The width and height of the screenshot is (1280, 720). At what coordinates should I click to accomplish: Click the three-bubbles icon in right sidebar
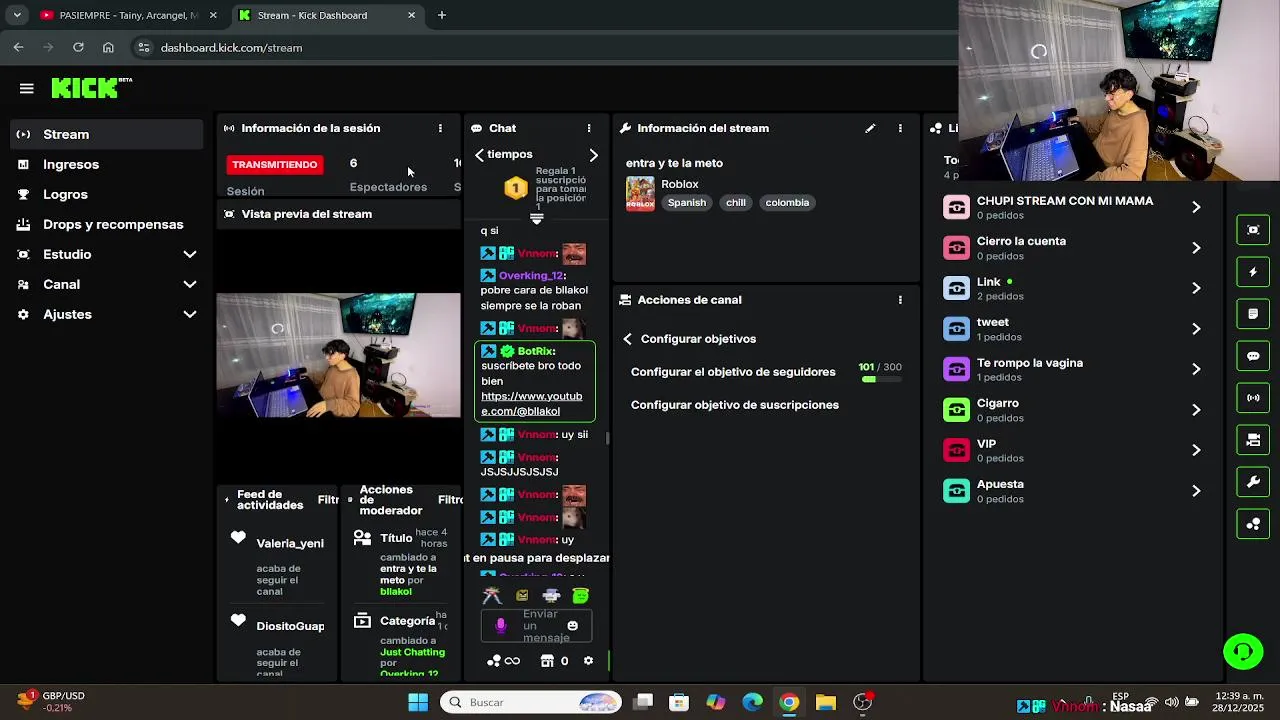(x=1253, y=524)
